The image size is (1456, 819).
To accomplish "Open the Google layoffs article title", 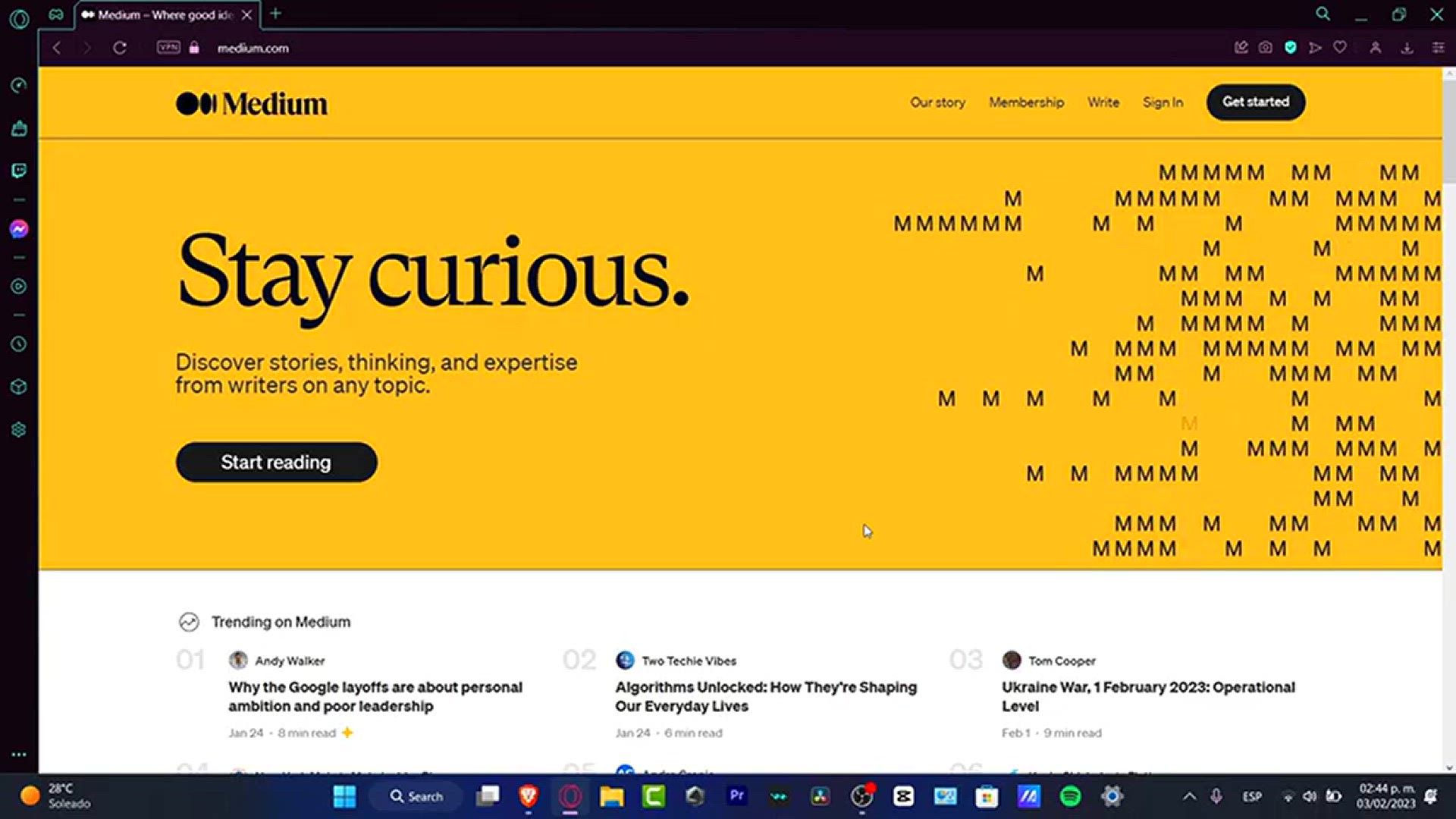I will 375,696.
